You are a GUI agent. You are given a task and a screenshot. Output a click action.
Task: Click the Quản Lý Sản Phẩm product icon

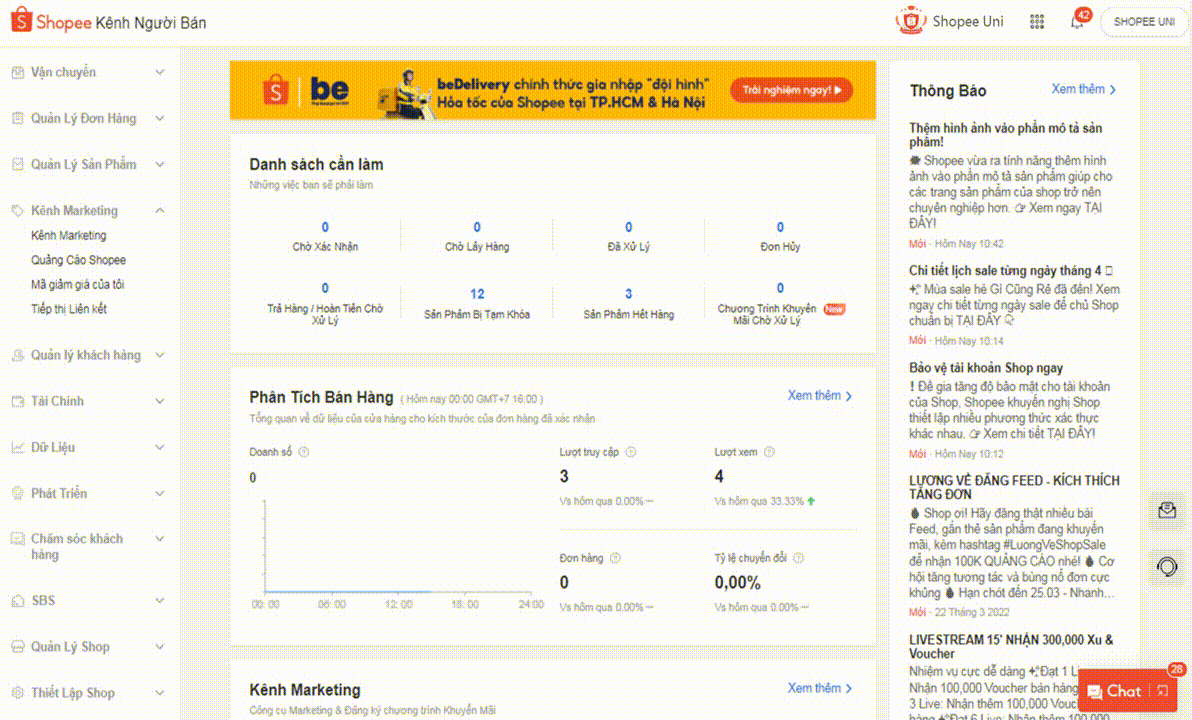coord(16,164)
